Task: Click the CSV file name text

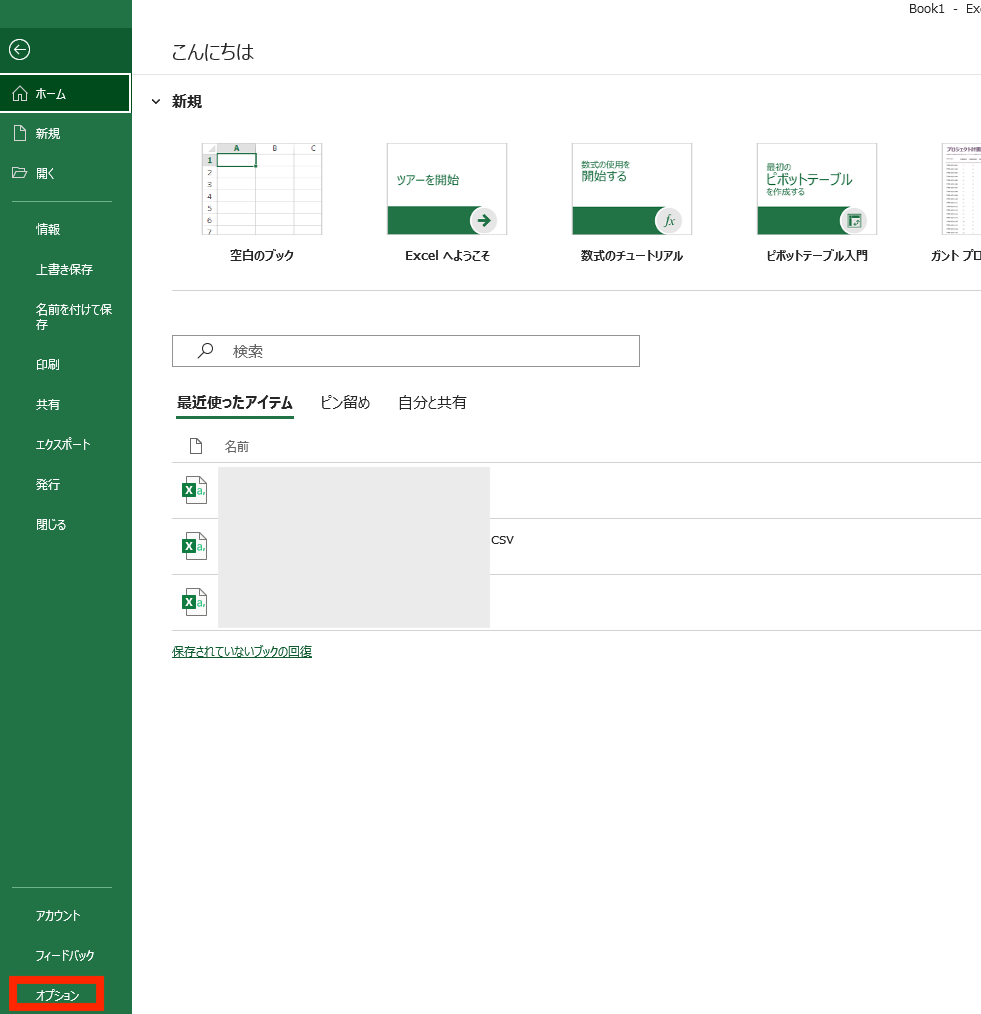Action: pos(502,540)
